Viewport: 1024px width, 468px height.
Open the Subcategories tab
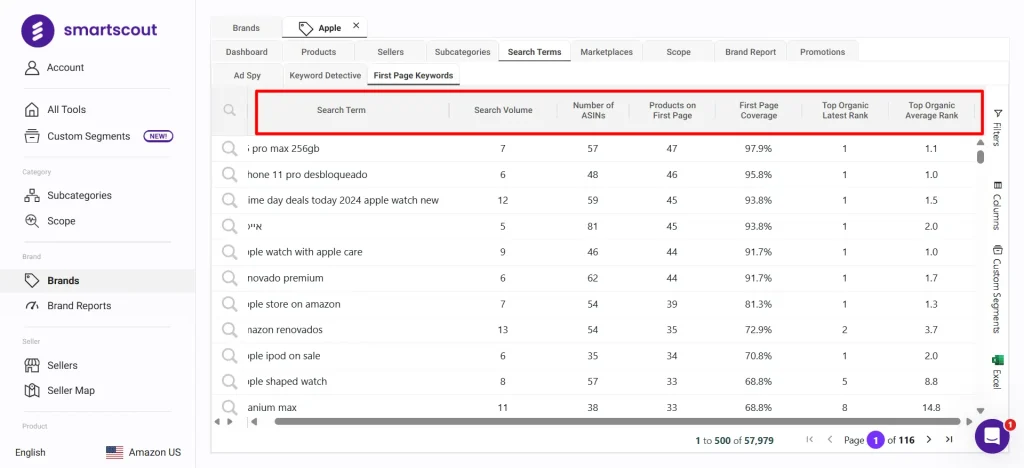462,52
